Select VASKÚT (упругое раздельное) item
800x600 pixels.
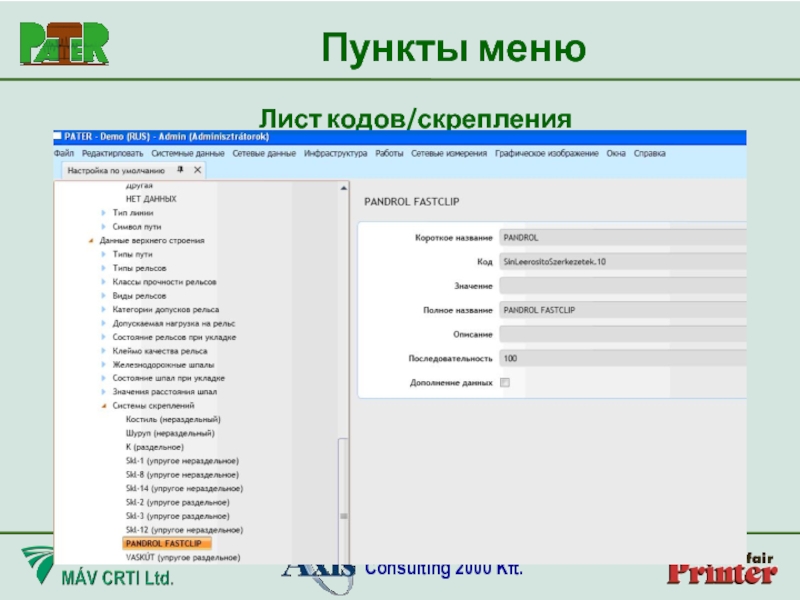(x=183, y=557)
